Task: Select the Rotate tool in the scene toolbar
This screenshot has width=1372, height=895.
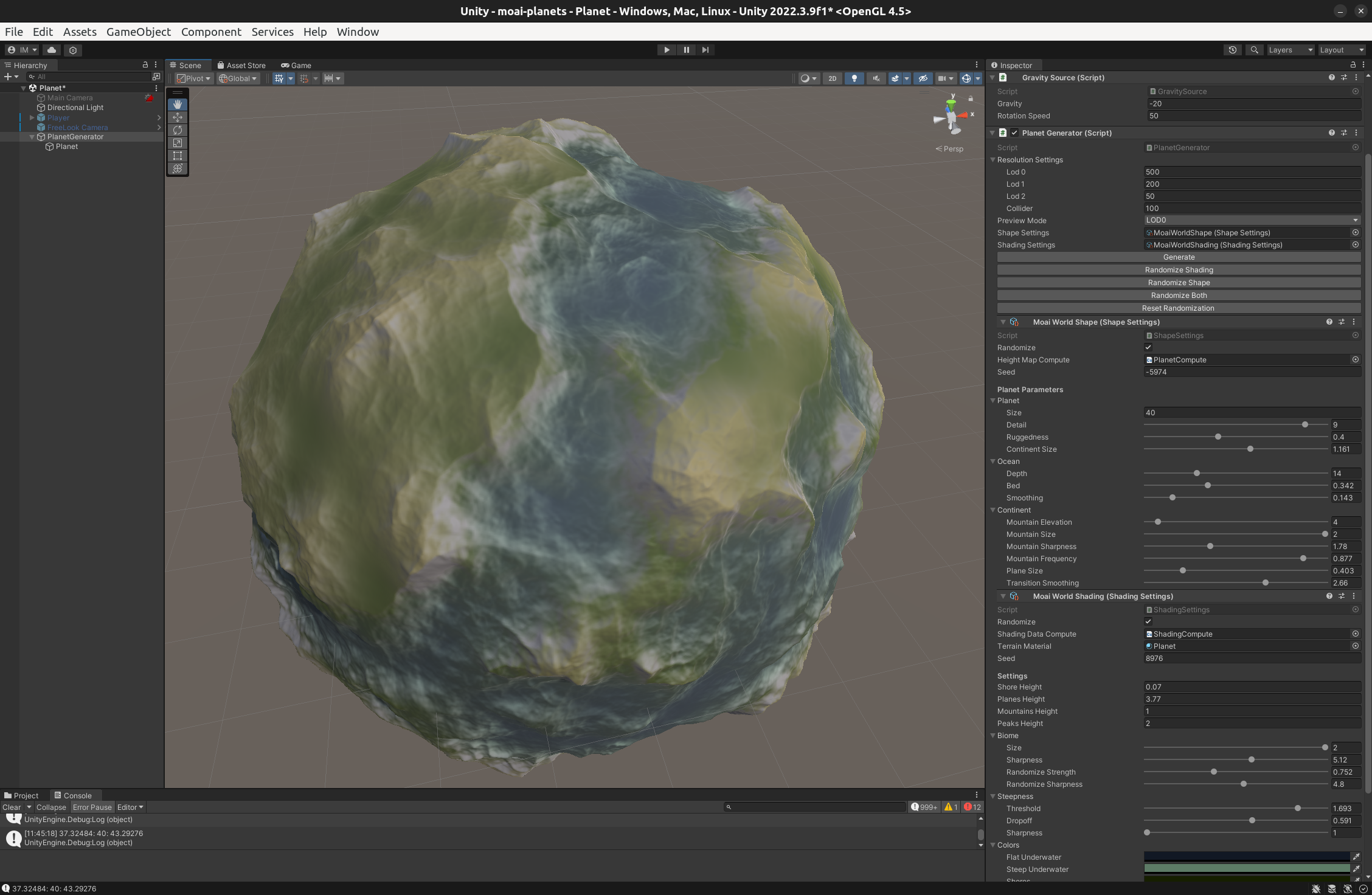Action: 177,130
